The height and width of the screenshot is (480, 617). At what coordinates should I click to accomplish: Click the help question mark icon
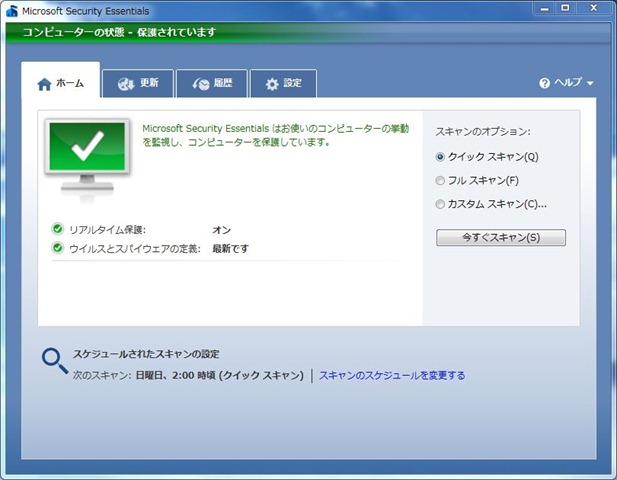(545, 83)
